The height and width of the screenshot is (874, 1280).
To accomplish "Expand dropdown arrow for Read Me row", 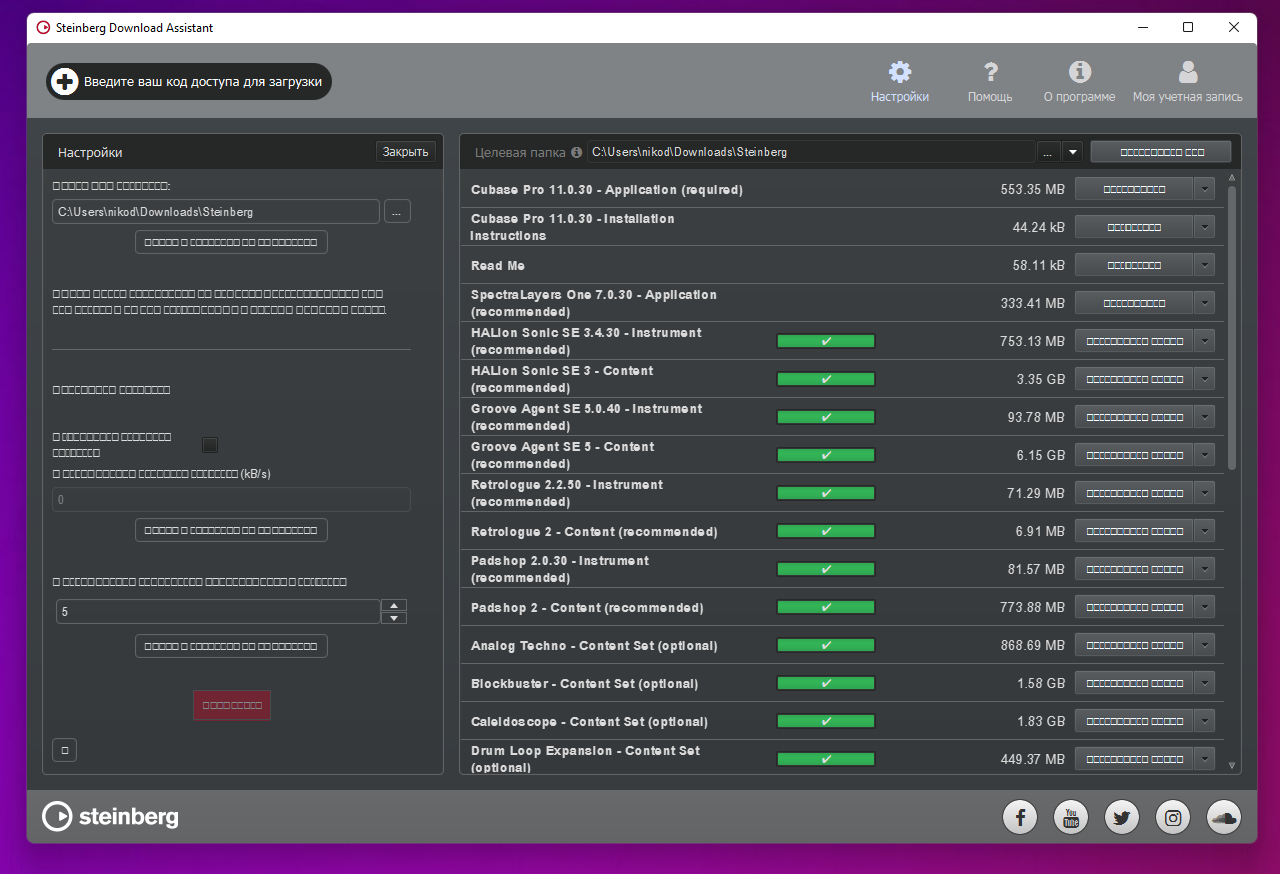I will click(1204, 265).
